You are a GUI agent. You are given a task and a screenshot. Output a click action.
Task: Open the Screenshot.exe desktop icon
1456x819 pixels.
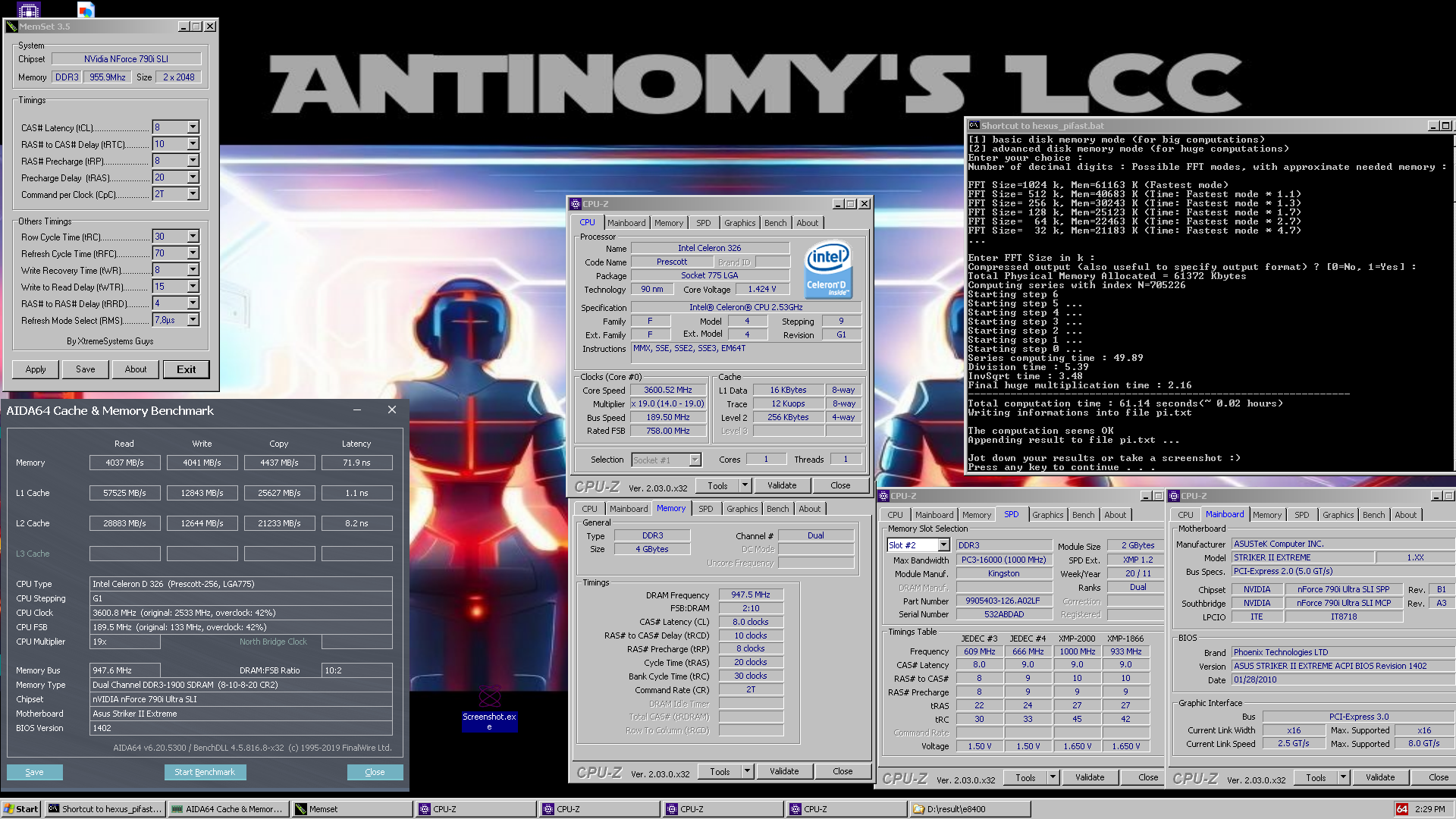tap(489, 696)
